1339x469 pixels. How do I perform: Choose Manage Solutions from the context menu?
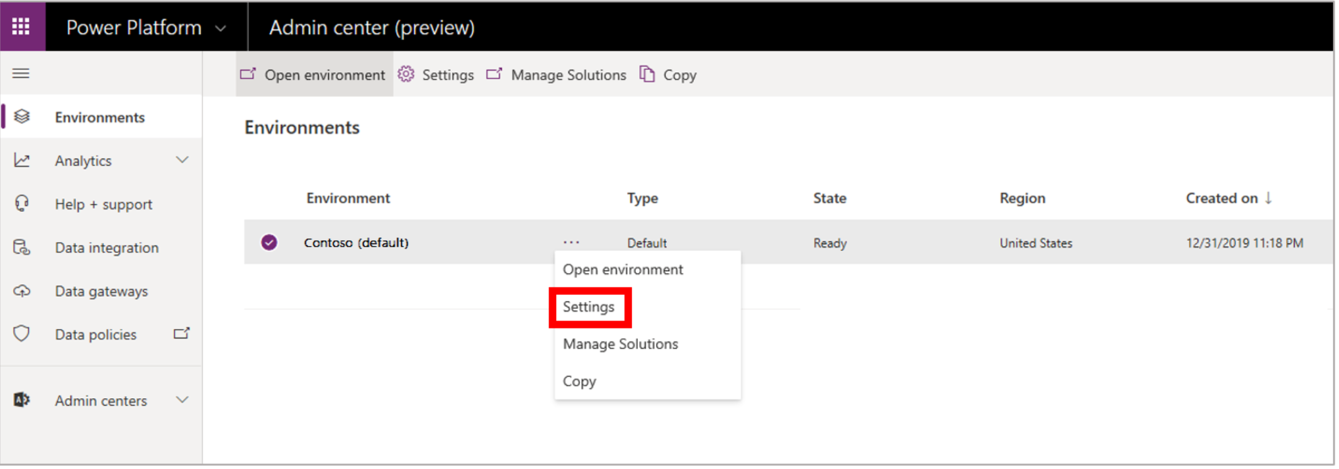621,344
